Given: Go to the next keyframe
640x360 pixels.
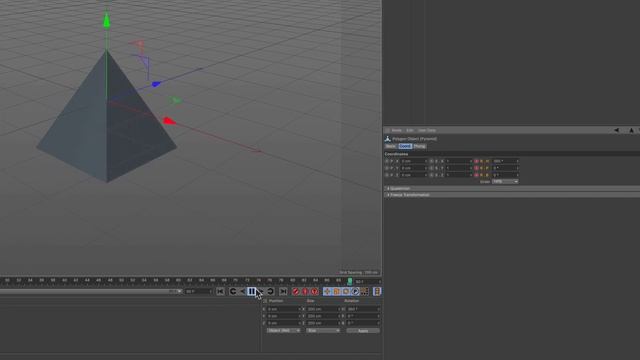Looking at the screenshot, I should pos(270,291).
